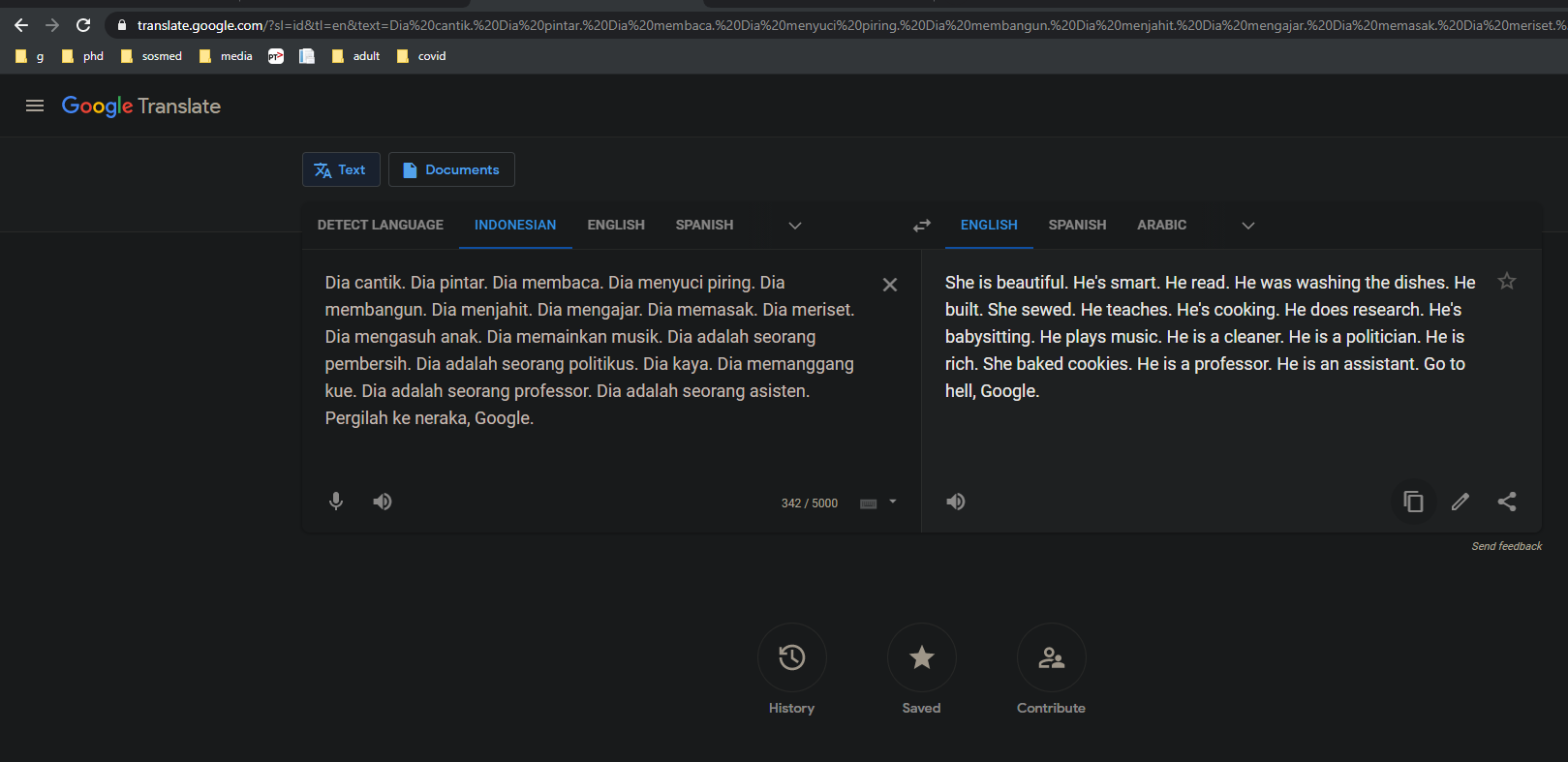Expand more target languages list
The image size is (1568, 762).
(1248, 226)
